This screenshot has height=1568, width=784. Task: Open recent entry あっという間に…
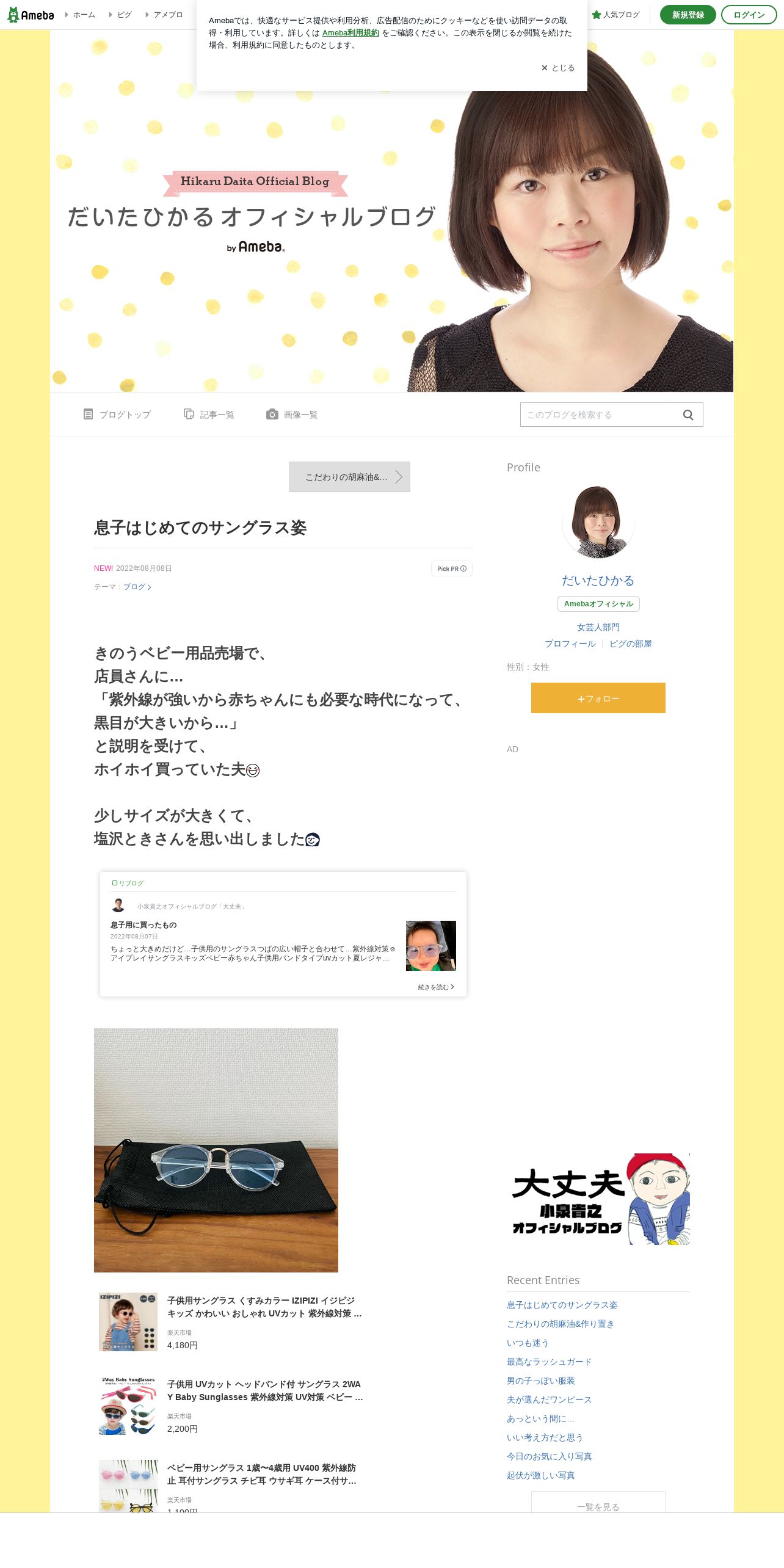pos(541,1418)
